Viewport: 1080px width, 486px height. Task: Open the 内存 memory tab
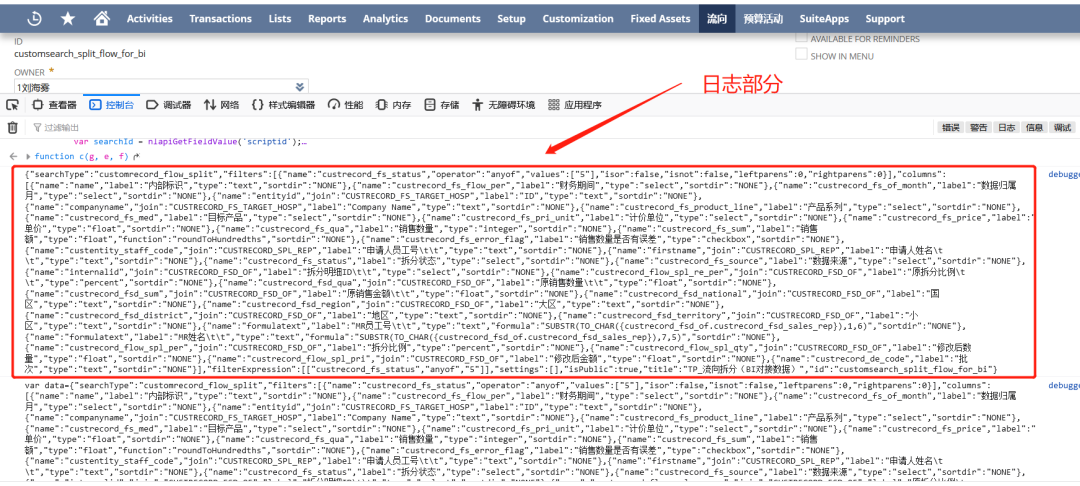(x=393, y=105)
